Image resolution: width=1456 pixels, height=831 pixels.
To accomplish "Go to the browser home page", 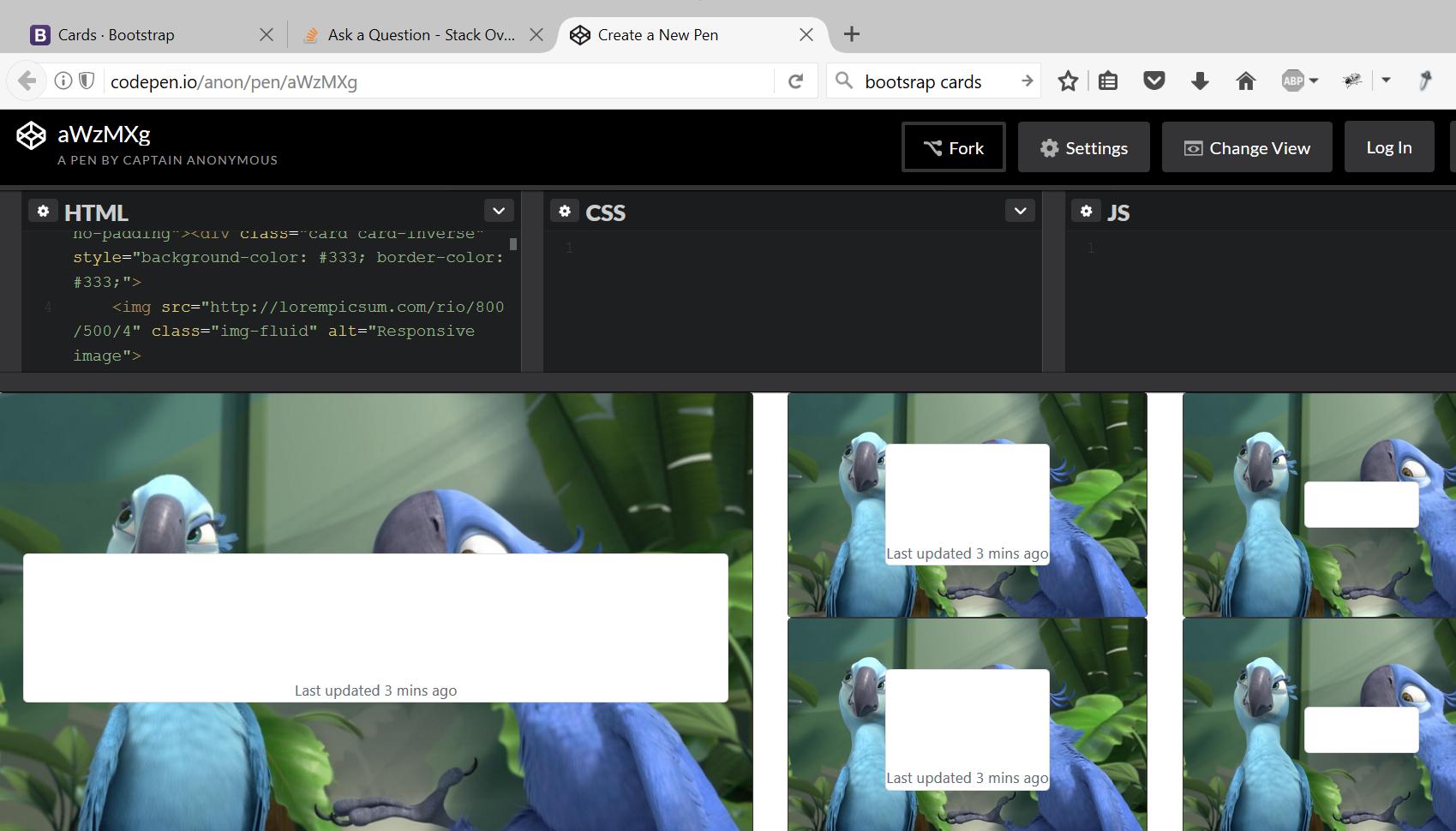I will click(1246, 81).
